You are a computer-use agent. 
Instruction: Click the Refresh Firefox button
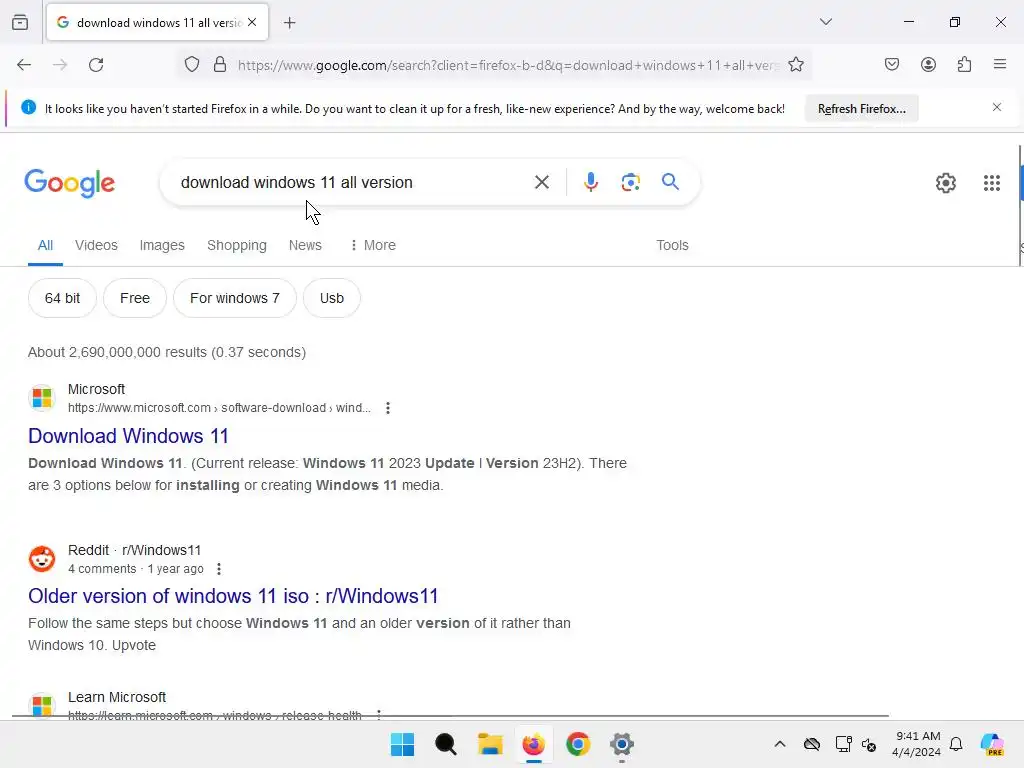point(861,108)
